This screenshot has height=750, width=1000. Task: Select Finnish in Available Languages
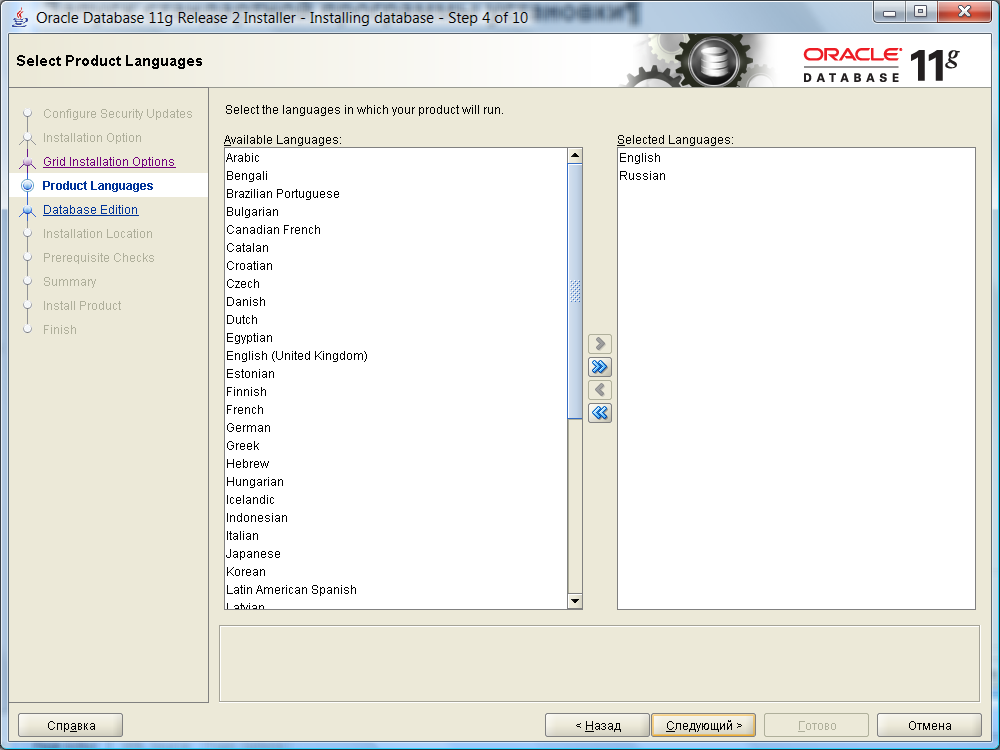point(395,392)
